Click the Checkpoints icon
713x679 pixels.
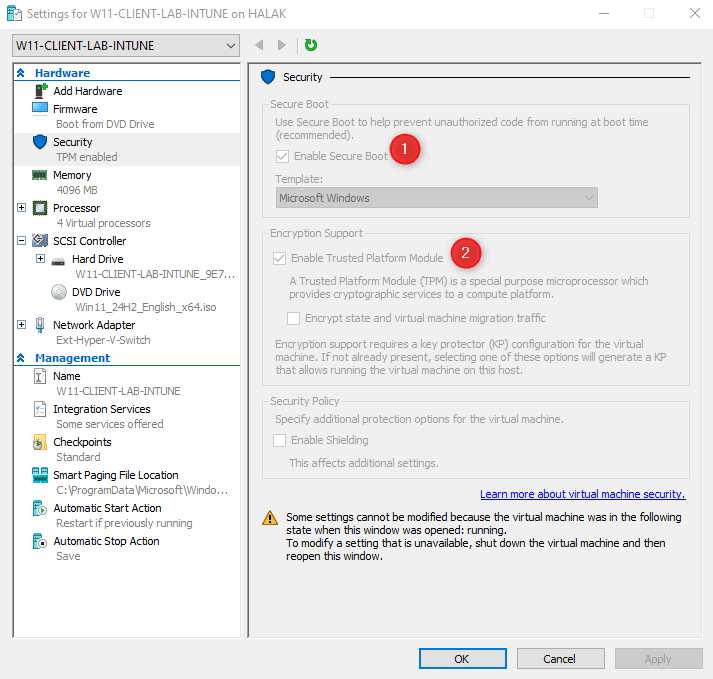pos(40,442)
